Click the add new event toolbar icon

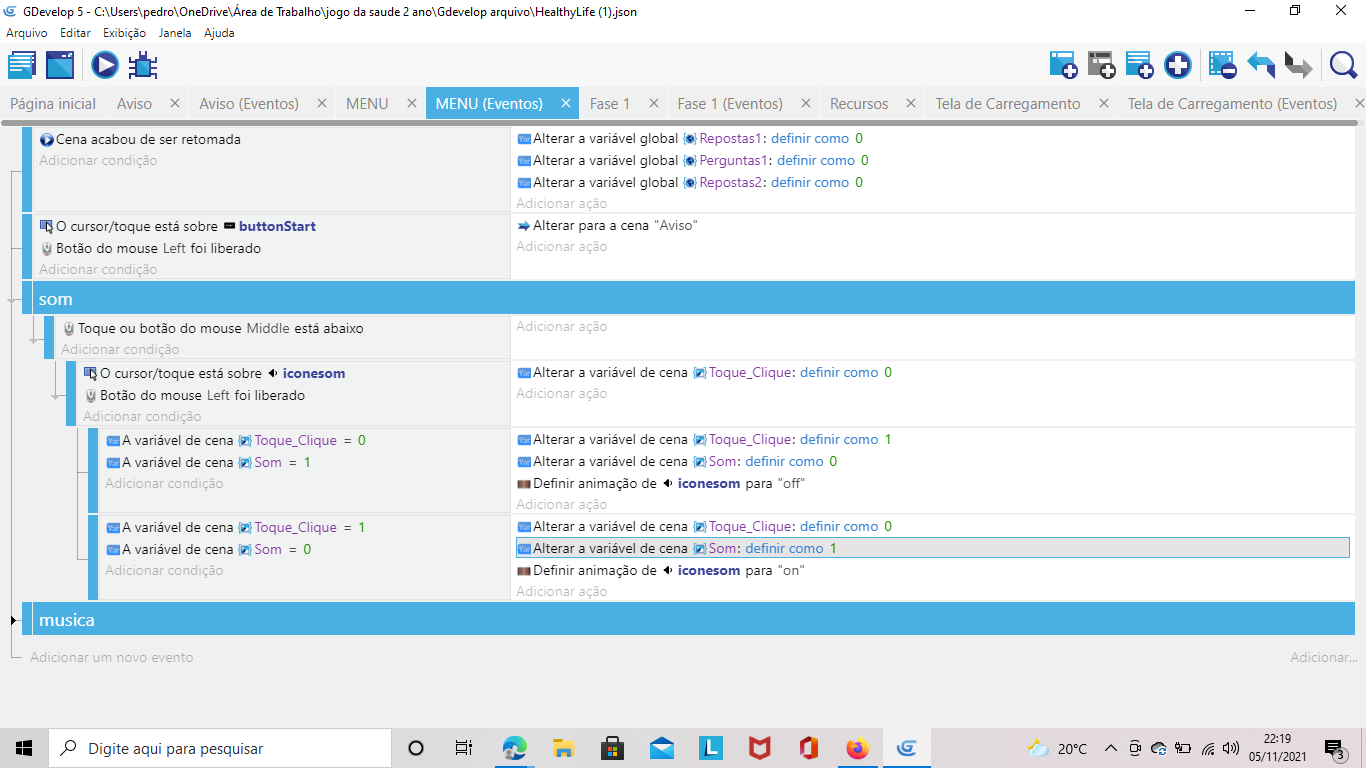1063,66
